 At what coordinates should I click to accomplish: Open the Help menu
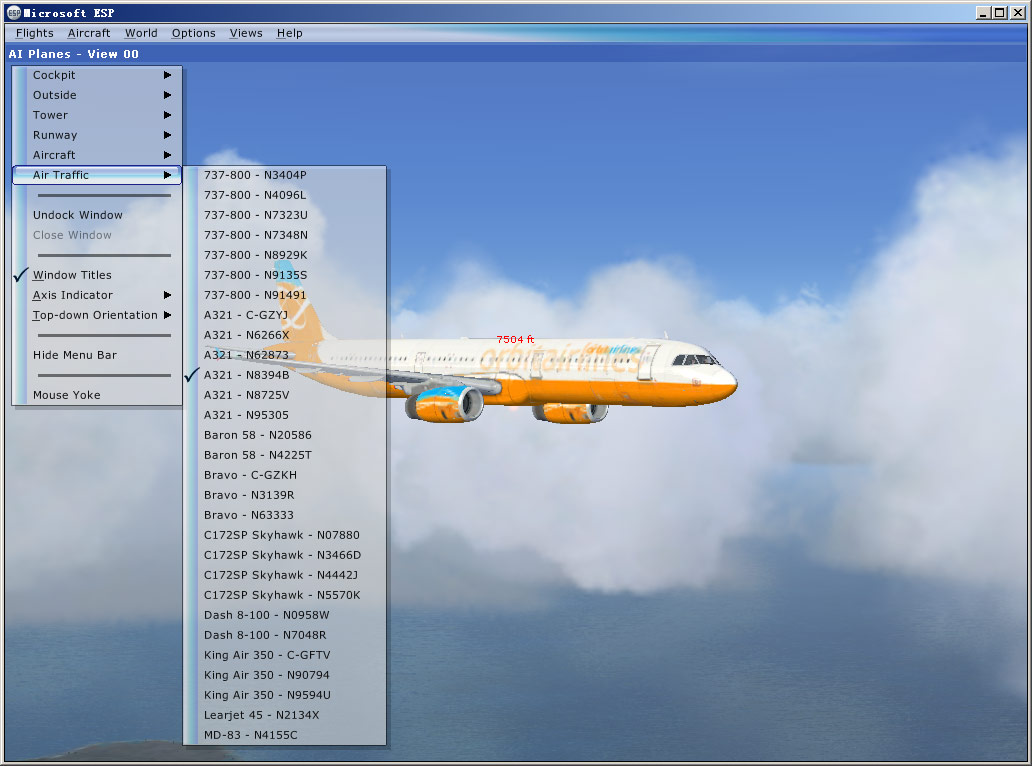(x=289, y=33)
